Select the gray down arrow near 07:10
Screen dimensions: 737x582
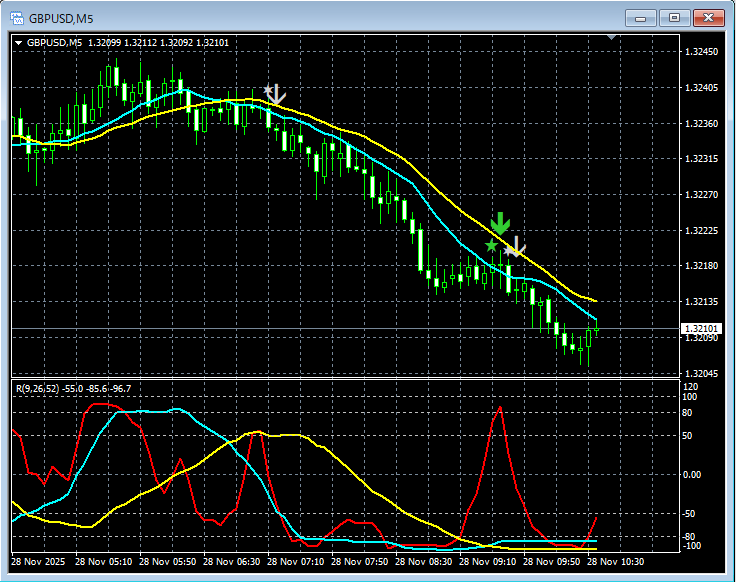pyautogui.click(x=276, y=94)
